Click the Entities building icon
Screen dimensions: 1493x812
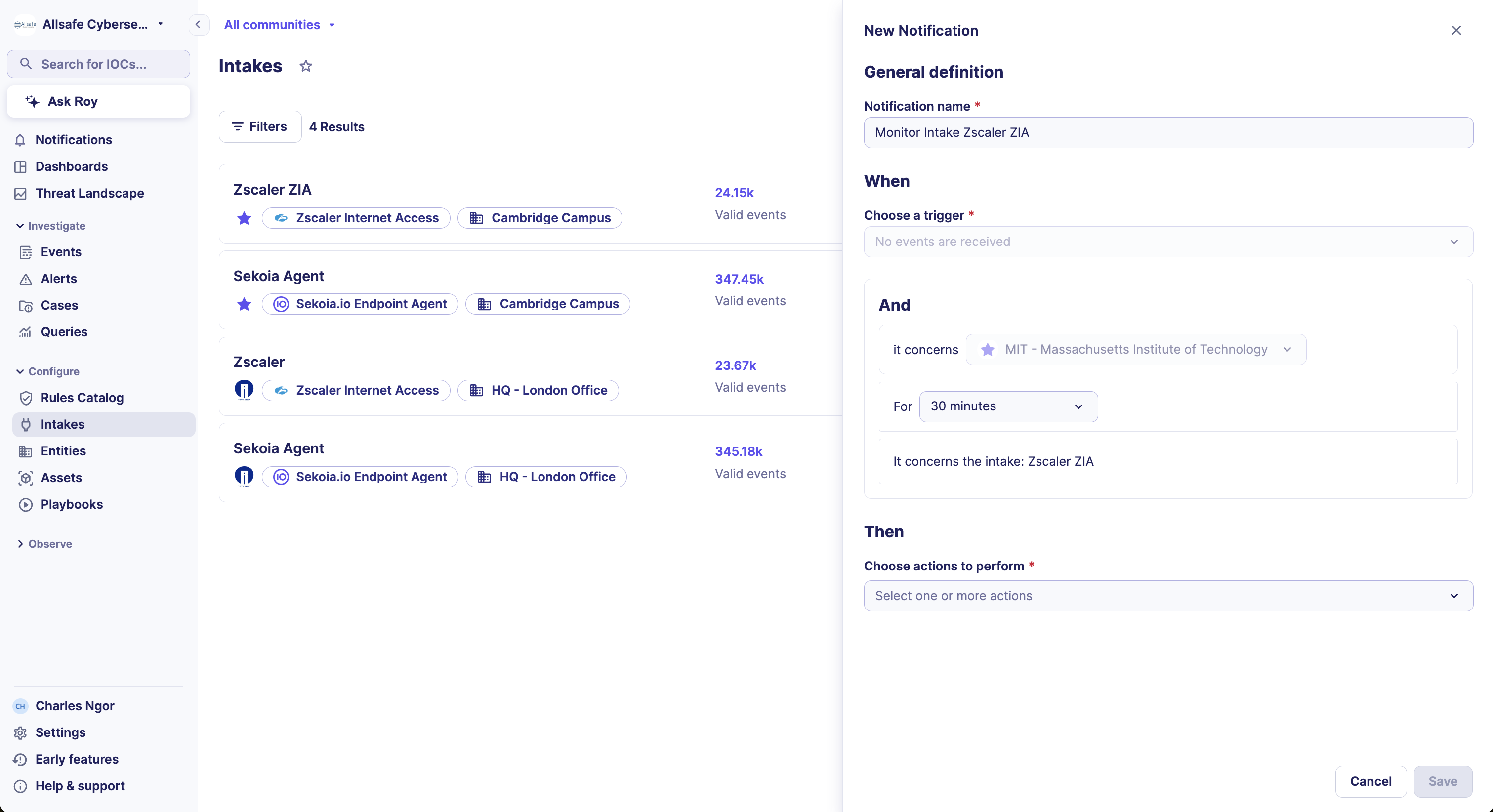[27, 451]
